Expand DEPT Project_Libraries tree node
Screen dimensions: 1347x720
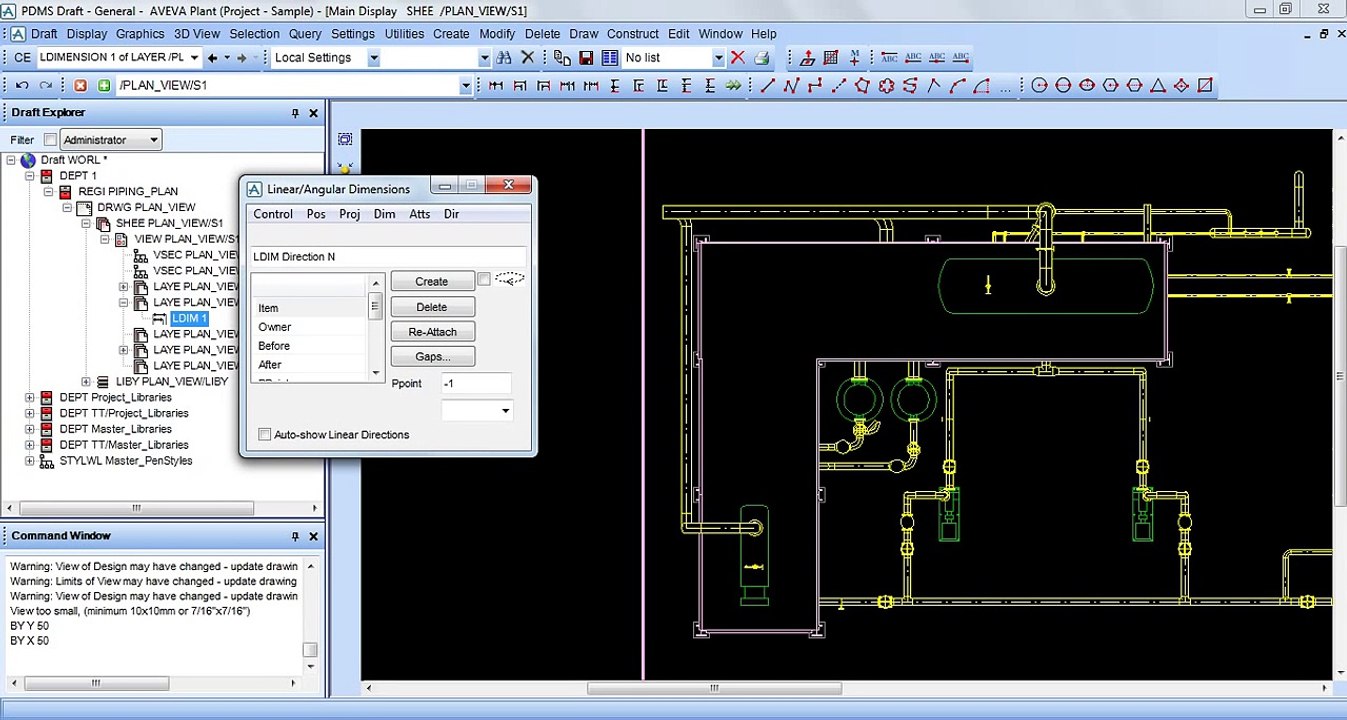coord(30,397)
